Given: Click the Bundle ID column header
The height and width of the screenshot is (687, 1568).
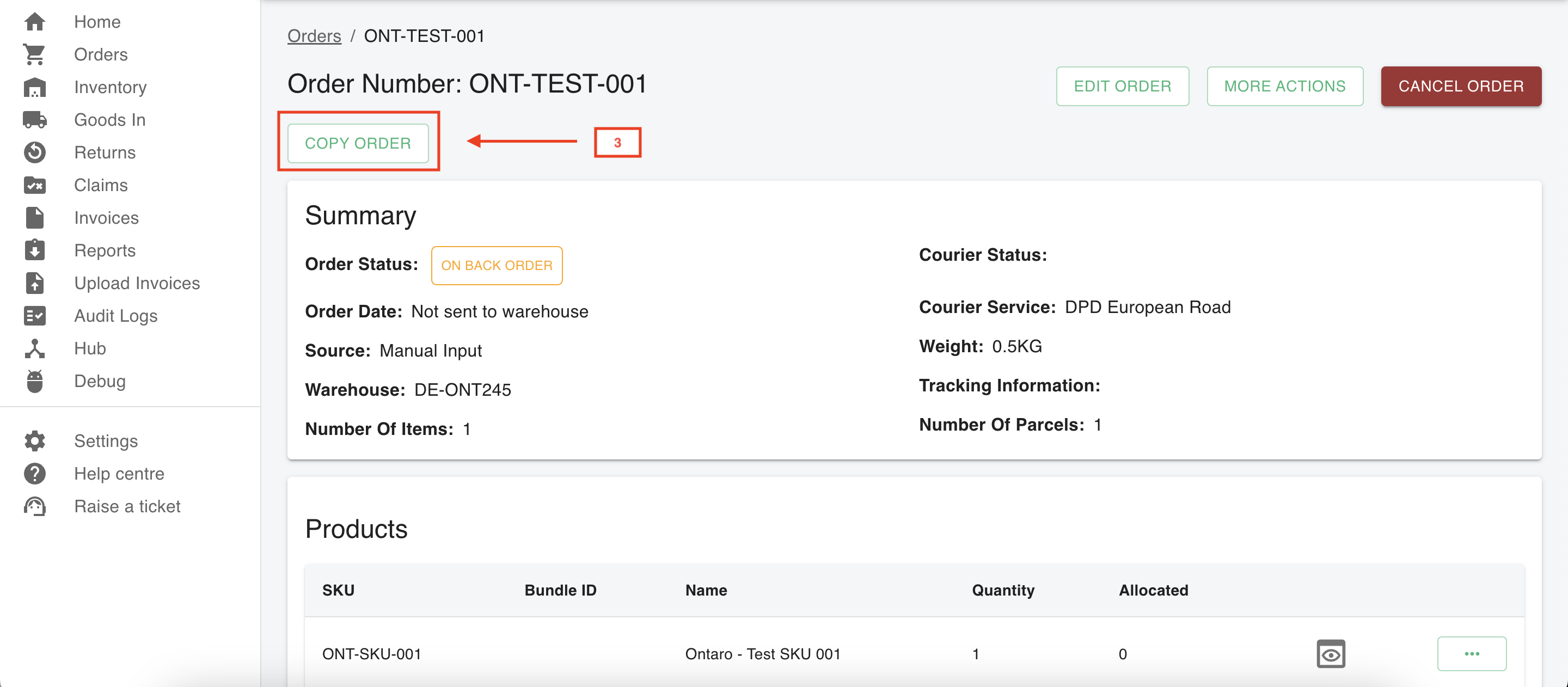Looking at the screenshot, I should point(560,590).
